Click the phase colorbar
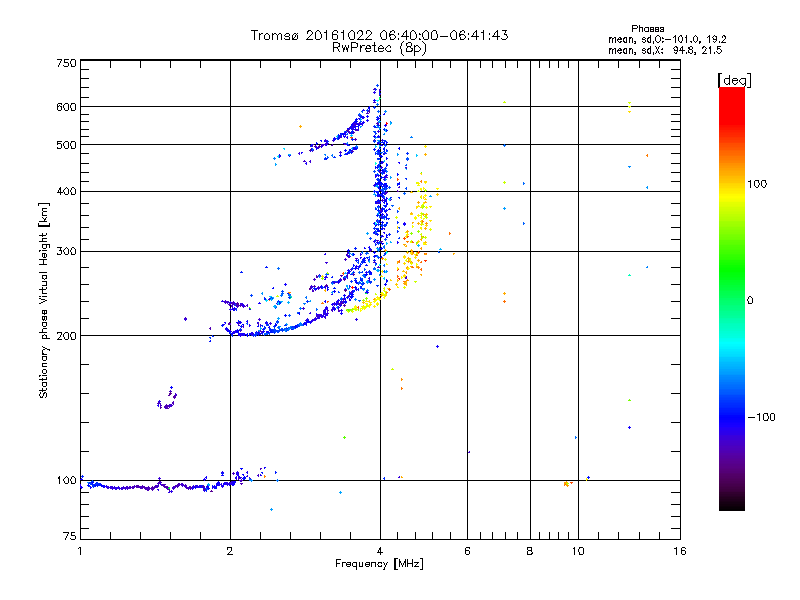800x600 pixels. point(732,299)
